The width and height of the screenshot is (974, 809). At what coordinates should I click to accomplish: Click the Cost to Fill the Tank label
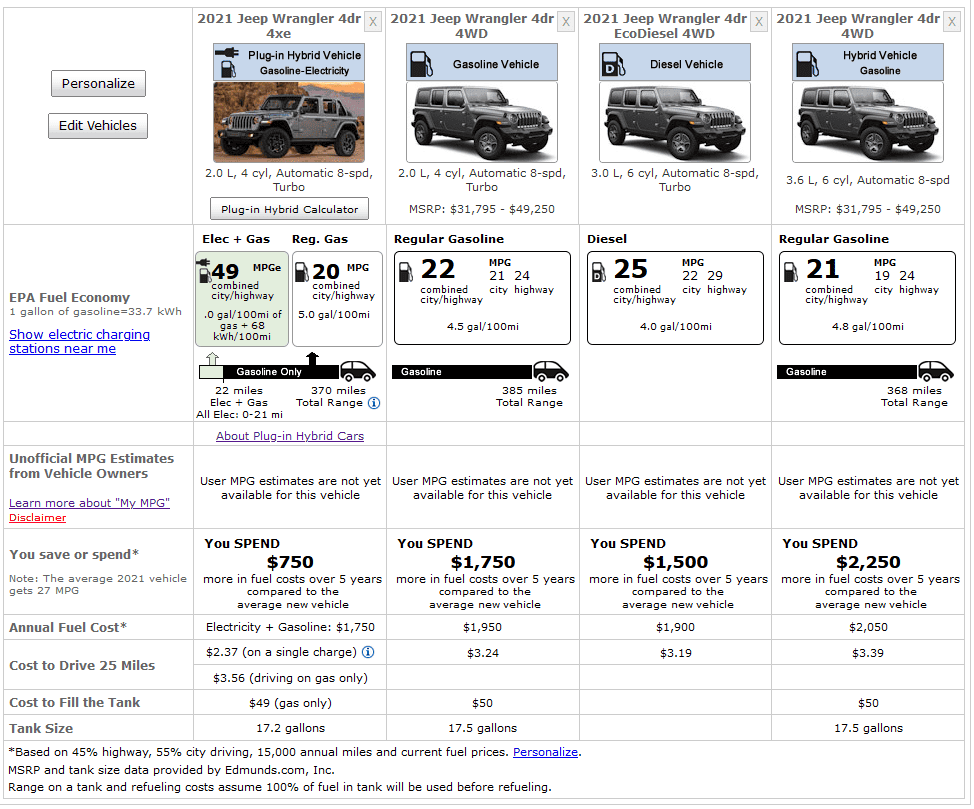pos(75,703)
